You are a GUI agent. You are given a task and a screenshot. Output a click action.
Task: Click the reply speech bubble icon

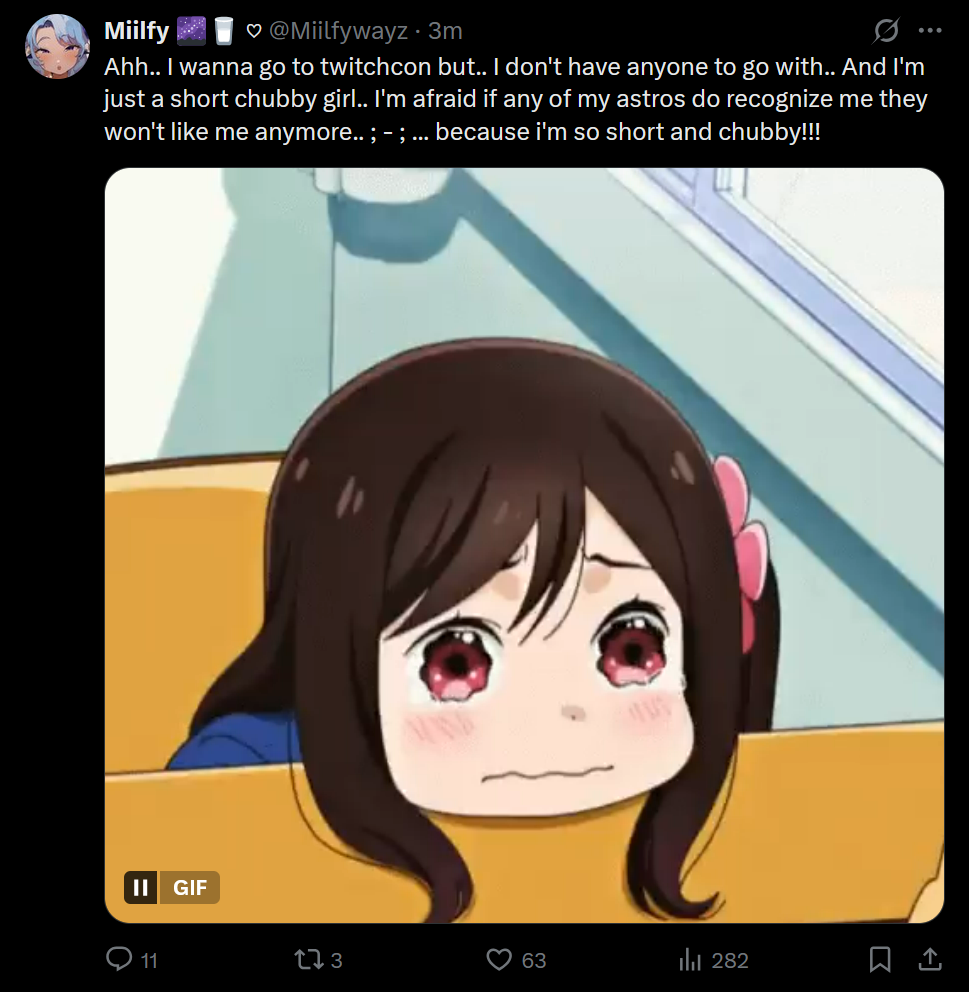(119, 959)
